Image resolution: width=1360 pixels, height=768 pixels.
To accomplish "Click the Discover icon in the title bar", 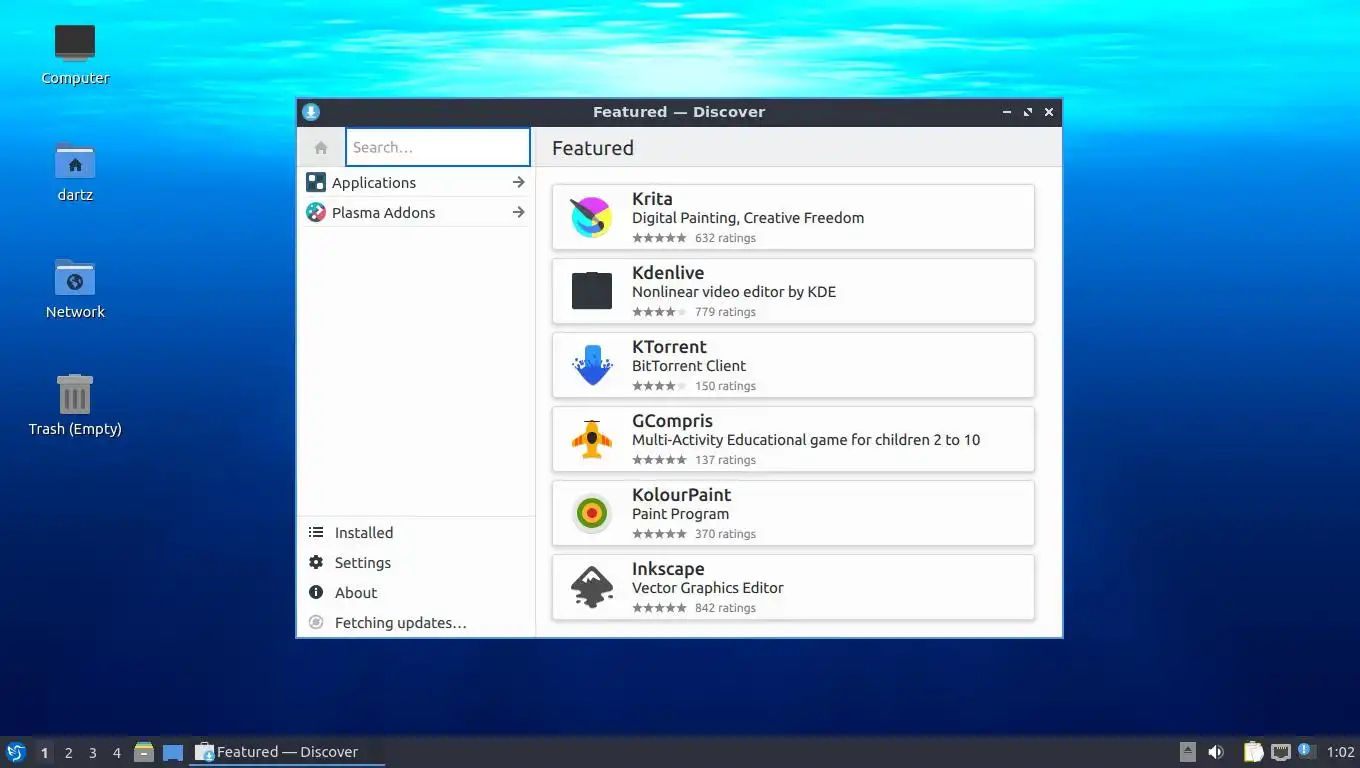I will pos(311,112).
